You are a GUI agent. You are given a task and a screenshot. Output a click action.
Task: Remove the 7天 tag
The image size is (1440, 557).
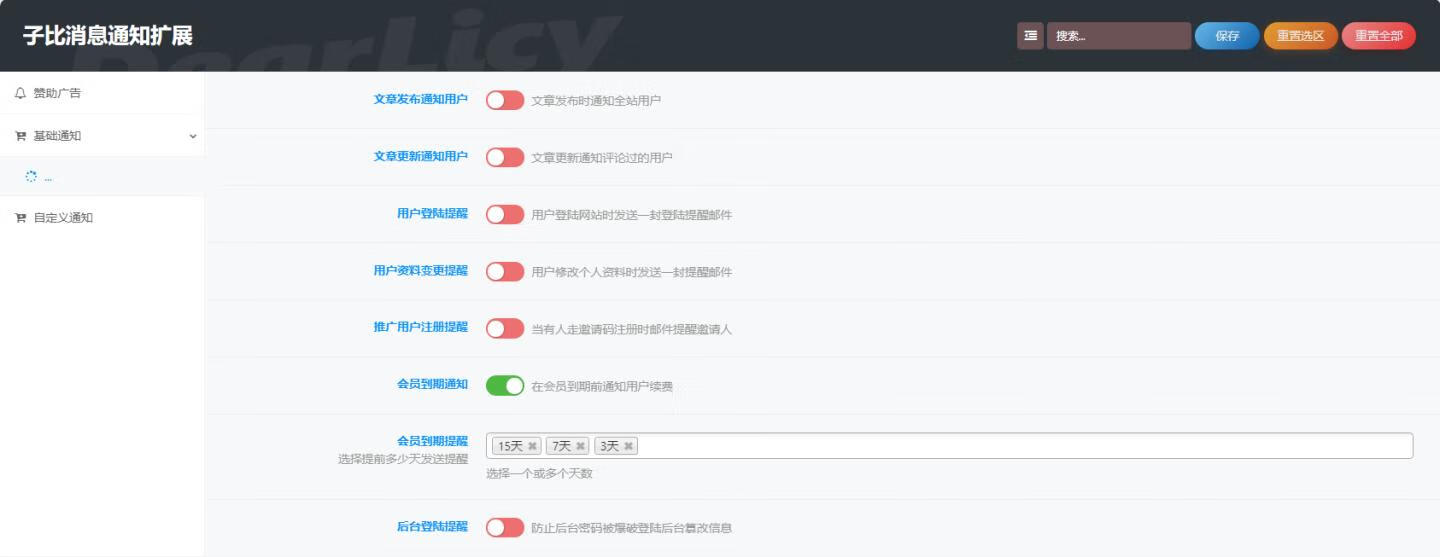[580, 446]
